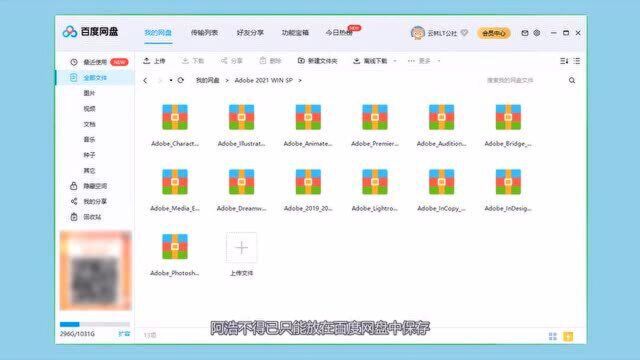Viewport: 640px width, 360px height.
Task: Click 离线下载 offline download
Action: pos(370,61)
